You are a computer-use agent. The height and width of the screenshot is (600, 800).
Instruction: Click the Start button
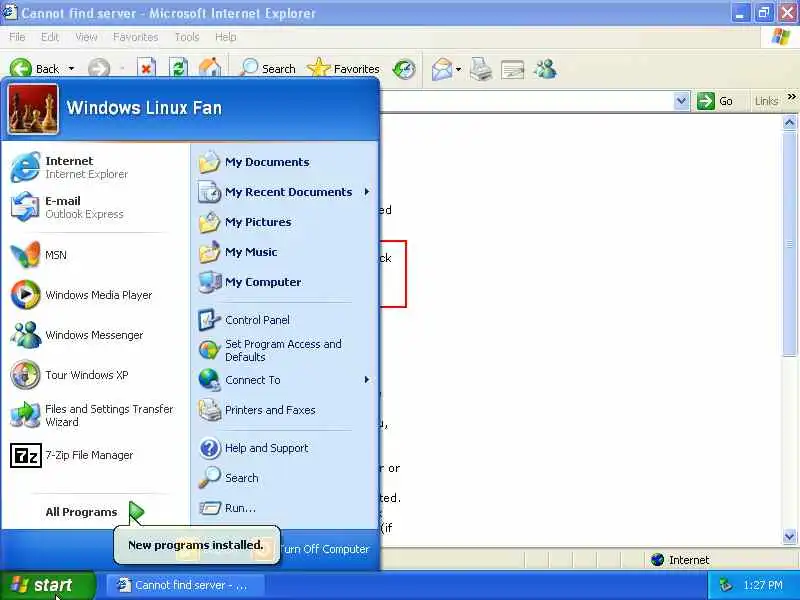(x=47, y=585)
